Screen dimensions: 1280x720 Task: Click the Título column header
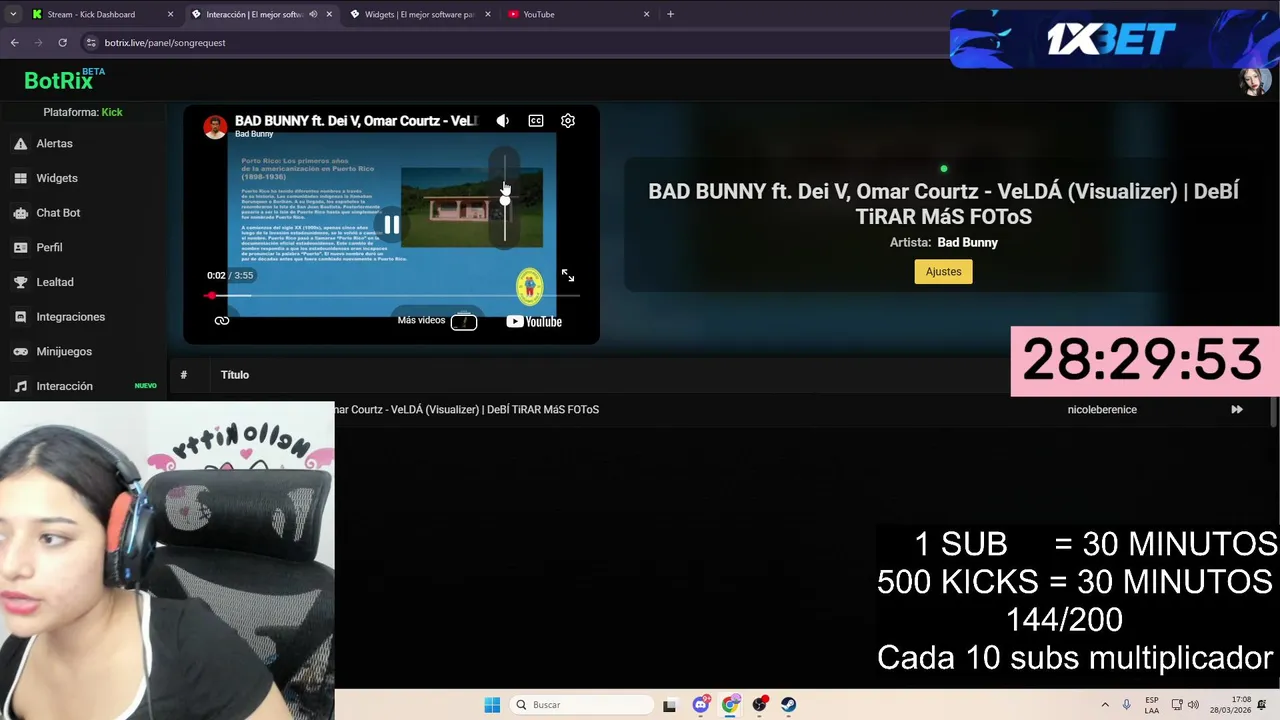pos(235,375)
